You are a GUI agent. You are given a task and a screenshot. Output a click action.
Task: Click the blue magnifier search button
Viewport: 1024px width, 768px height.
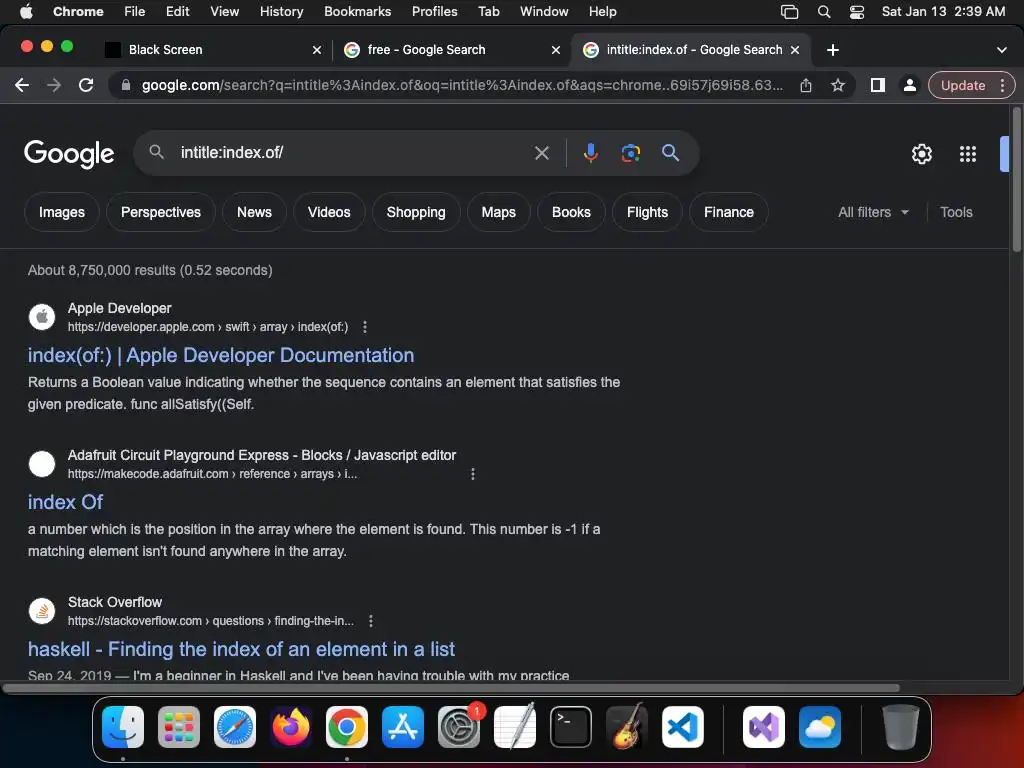coord(670,153)
